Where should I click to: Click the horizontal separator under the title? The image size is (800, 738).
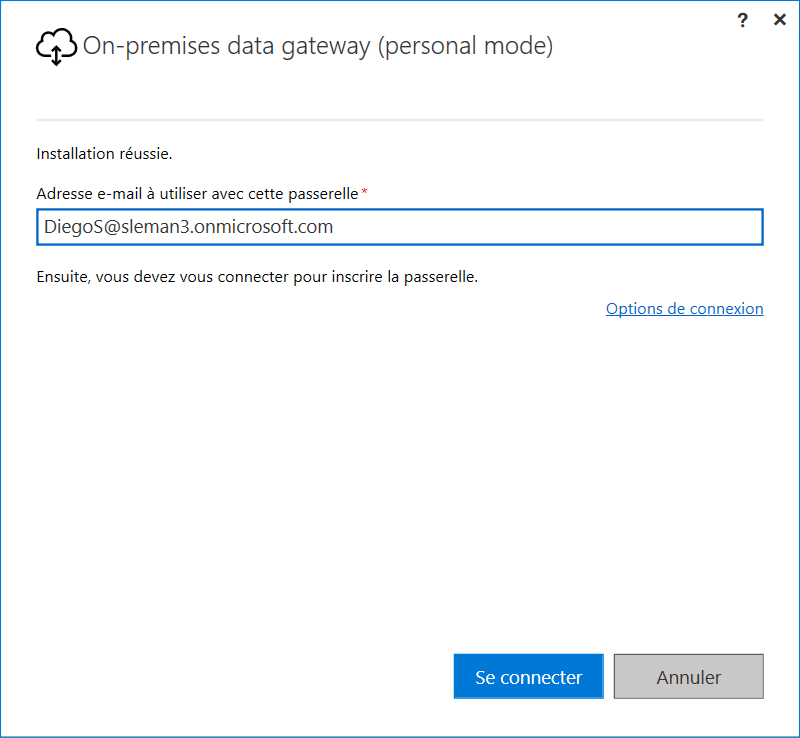tap(400, 120)
